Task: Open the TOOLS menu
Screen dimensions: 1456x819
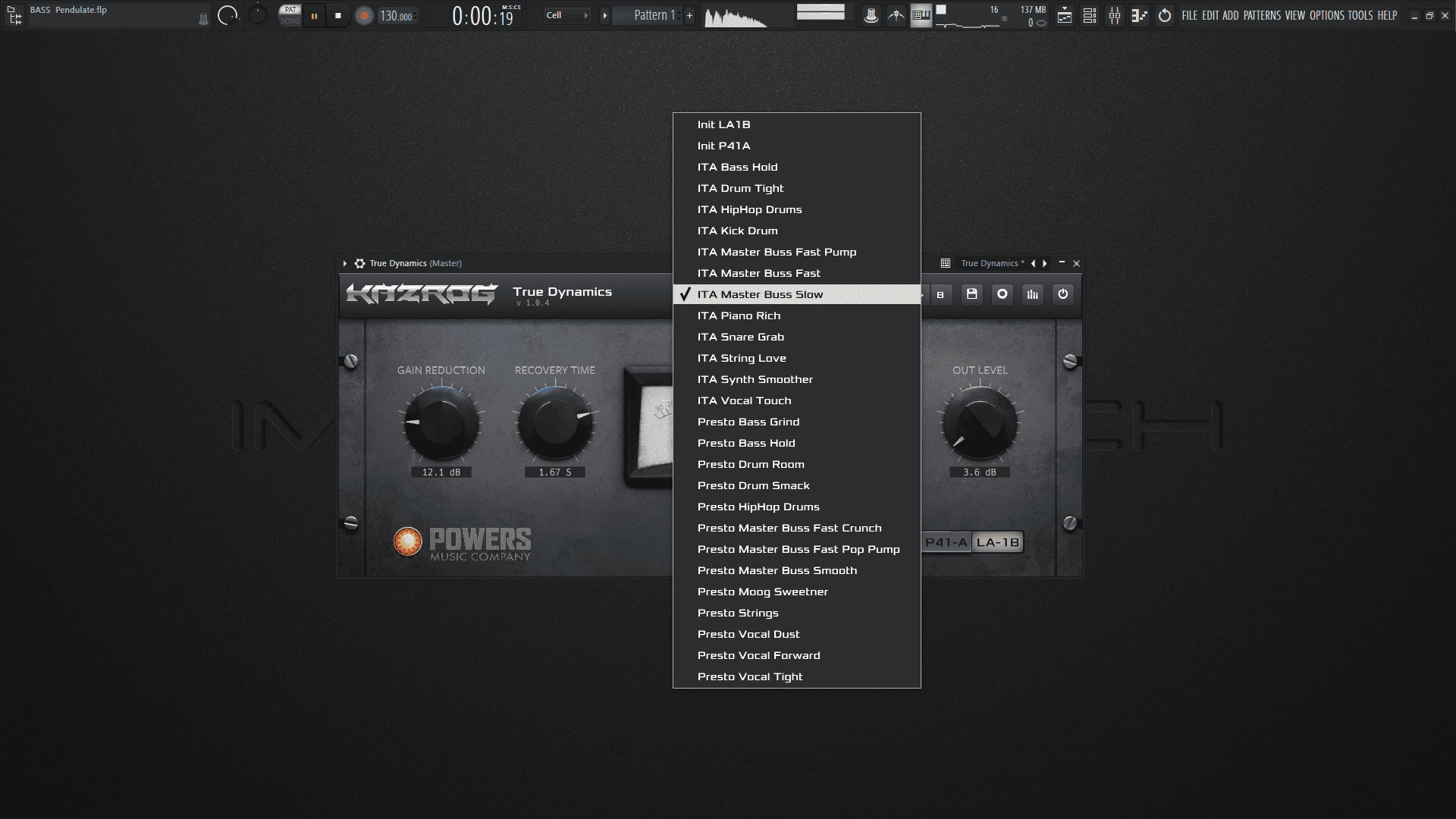Action: (x=1360, y=15)
